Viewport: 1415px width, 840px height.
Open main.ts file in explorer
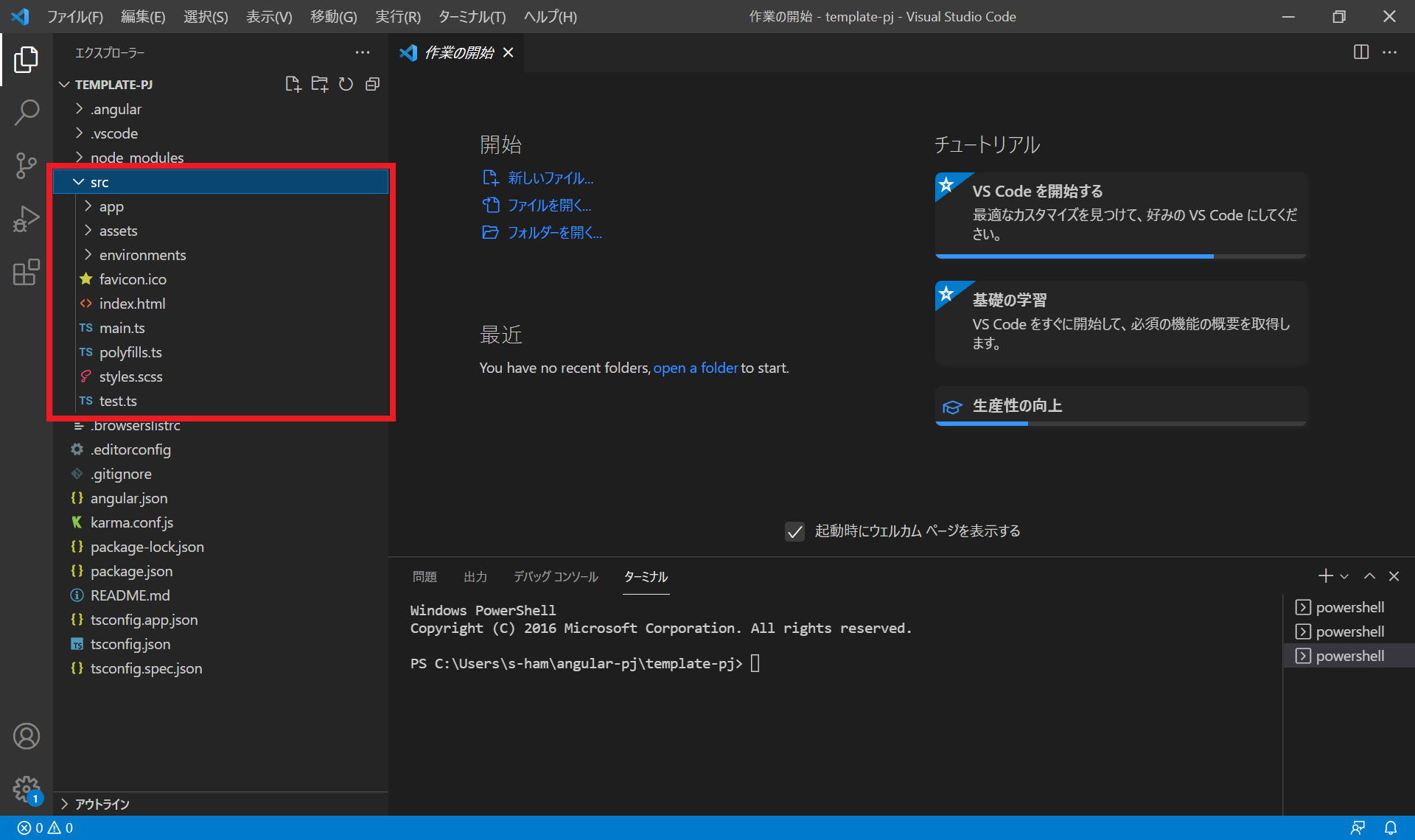122,328
